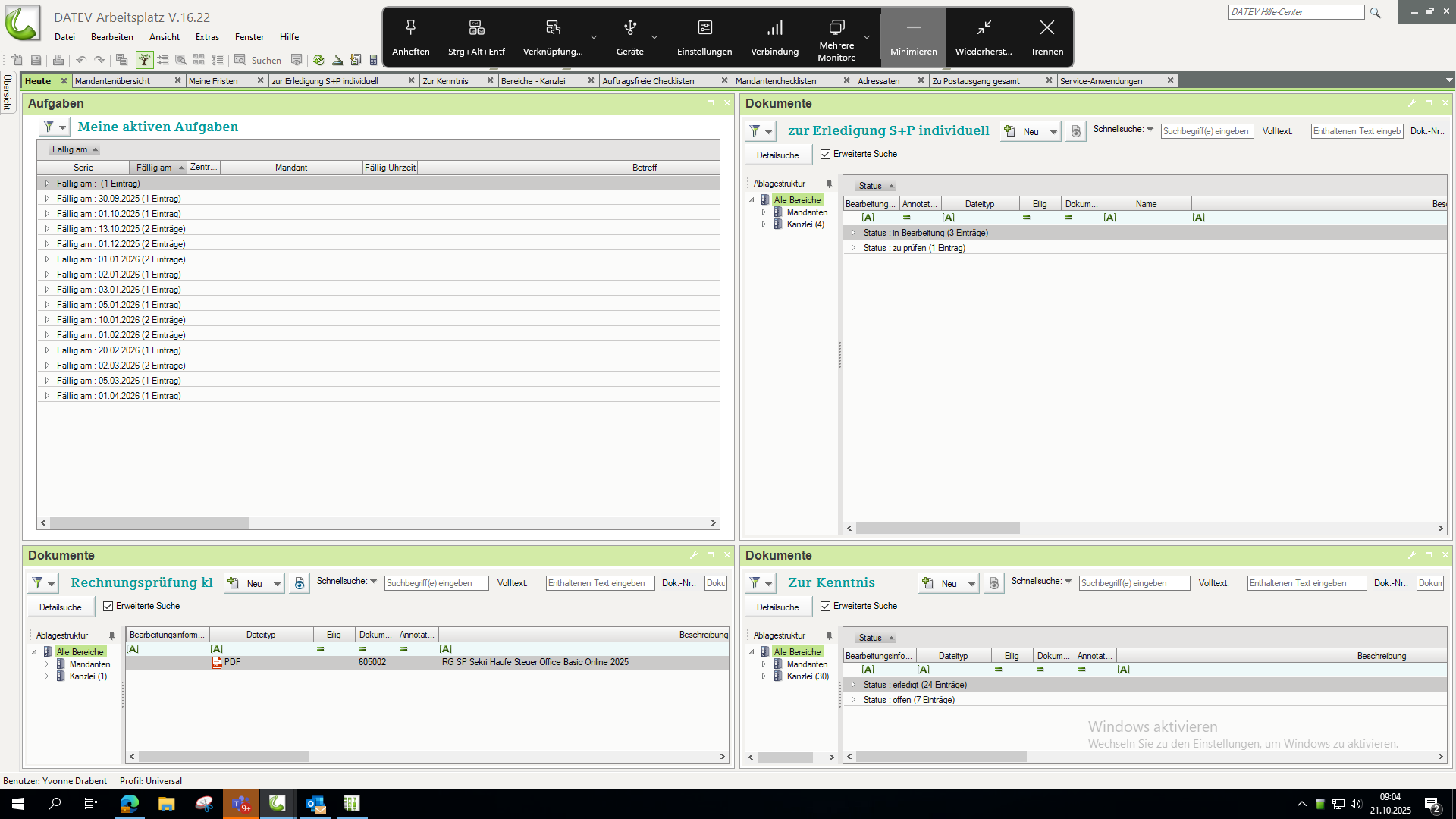Click the Aufgaben horizontal scrollbar thumb

point(149,523)
